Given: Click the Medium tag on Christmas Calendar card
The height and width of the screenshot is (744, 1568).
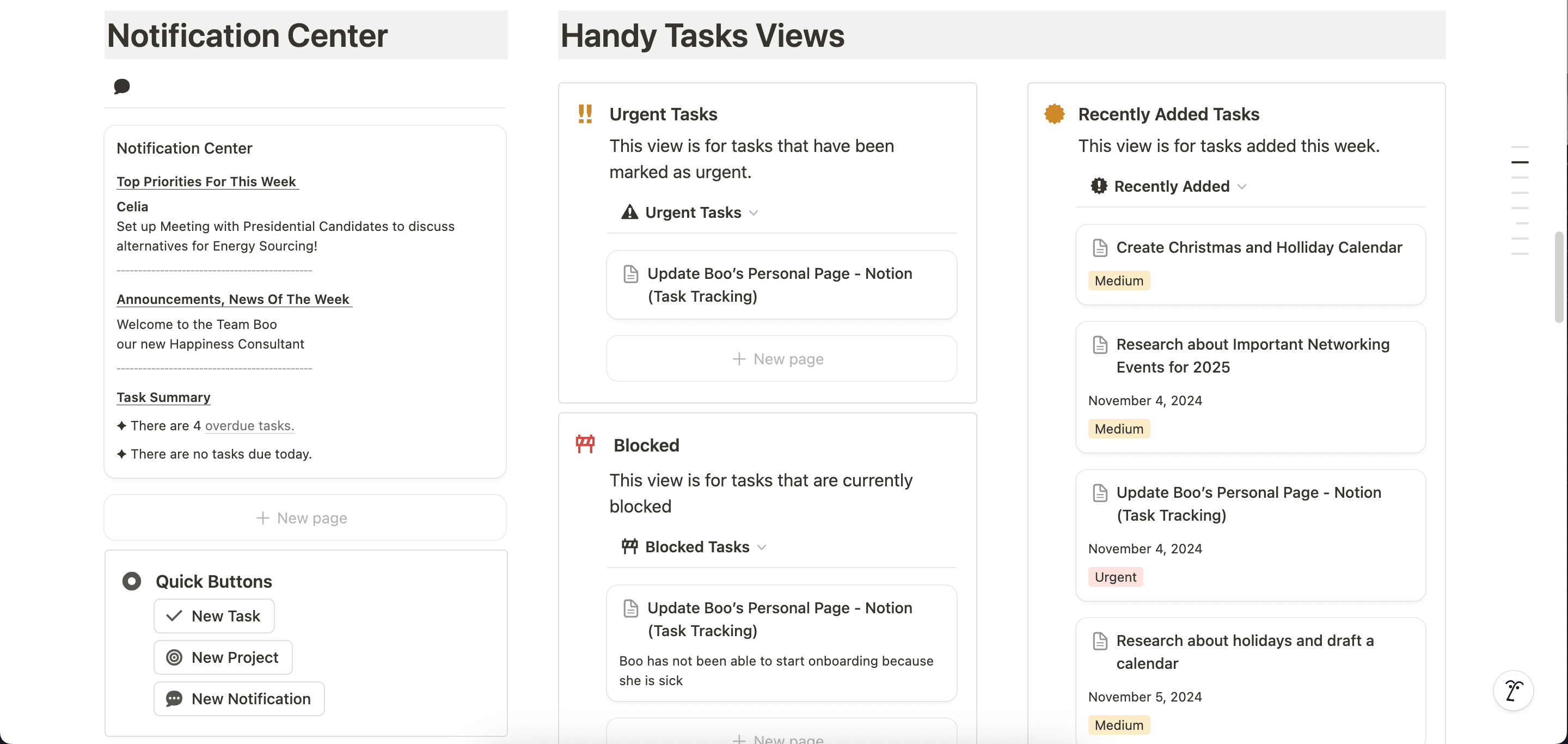Looking at the screenshot, I should tap(1119, 280).
